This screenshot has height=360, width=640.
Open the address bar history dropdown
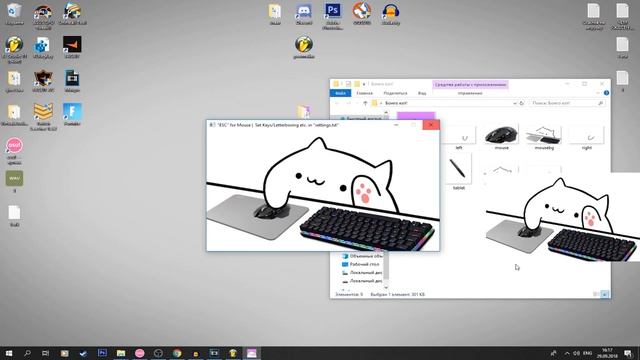(514, 103)
